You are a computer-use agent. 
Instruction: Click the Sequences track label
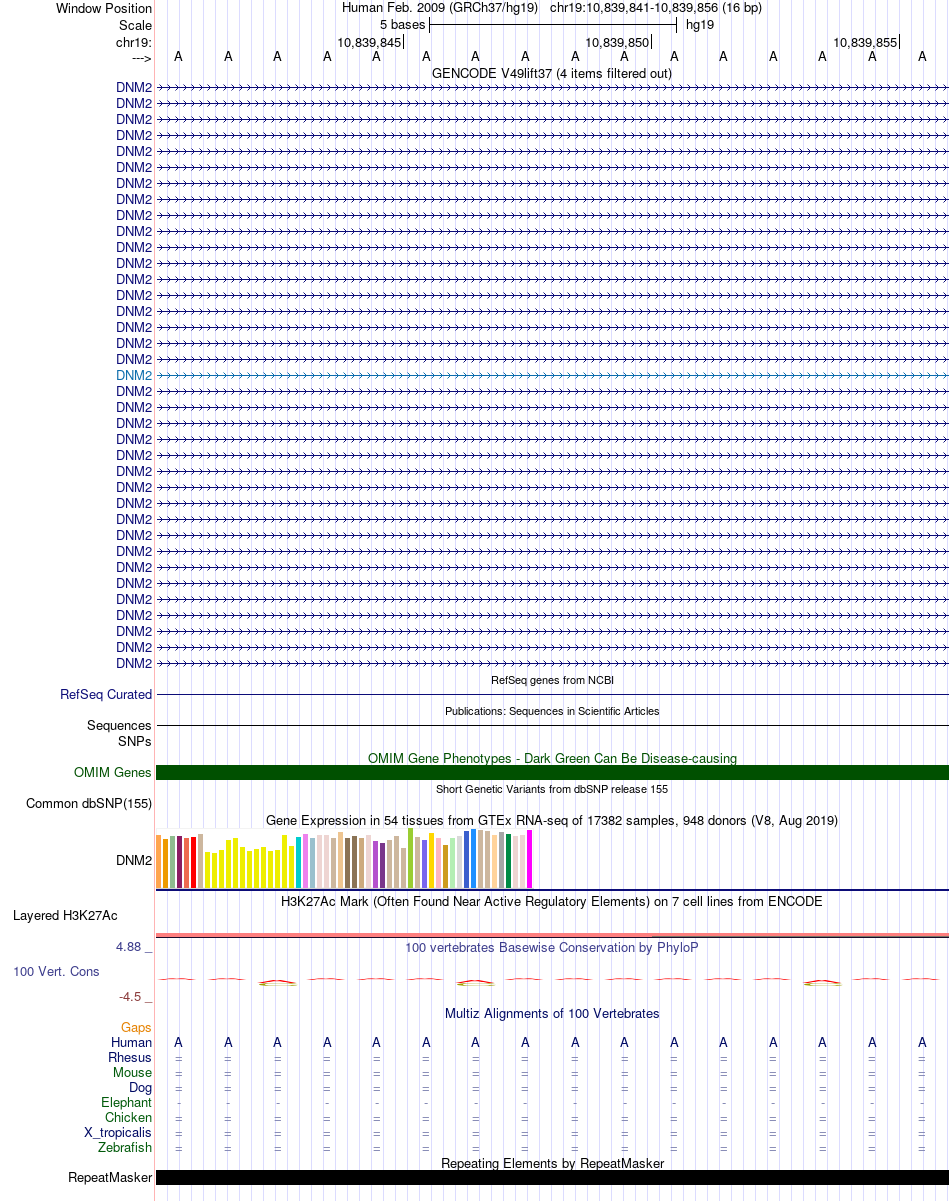coord(119,725)
